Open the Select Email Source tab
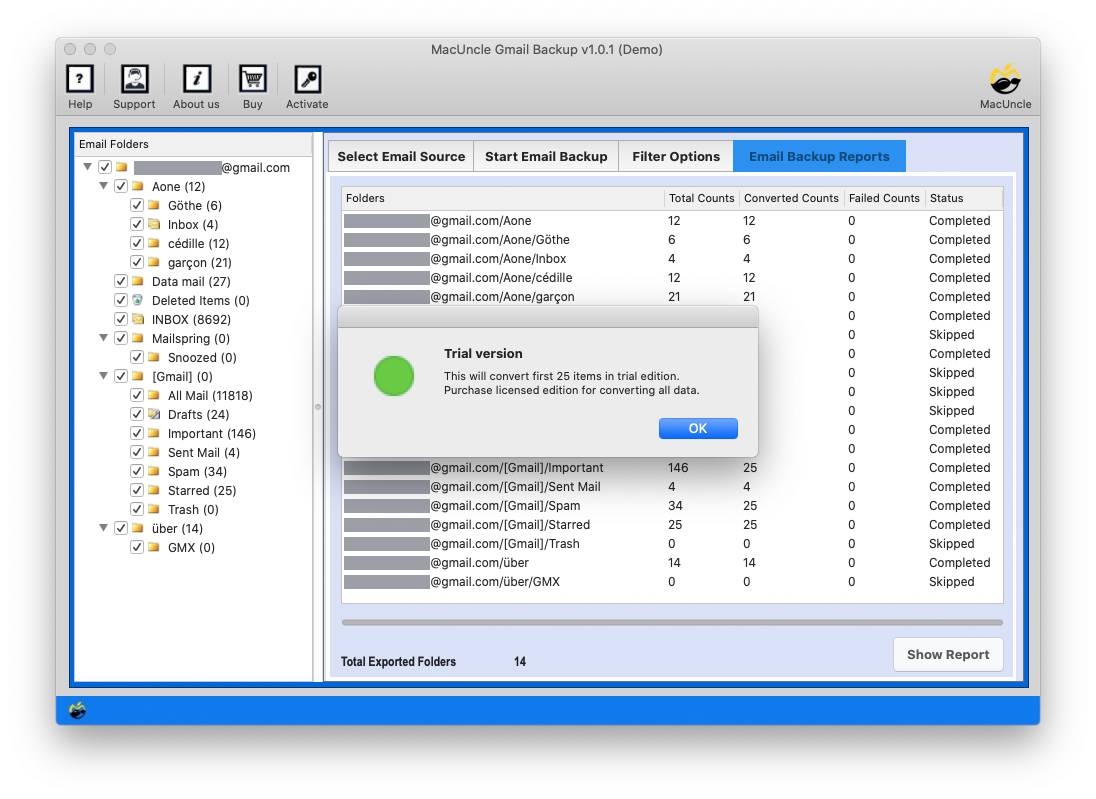 (400, 156)
